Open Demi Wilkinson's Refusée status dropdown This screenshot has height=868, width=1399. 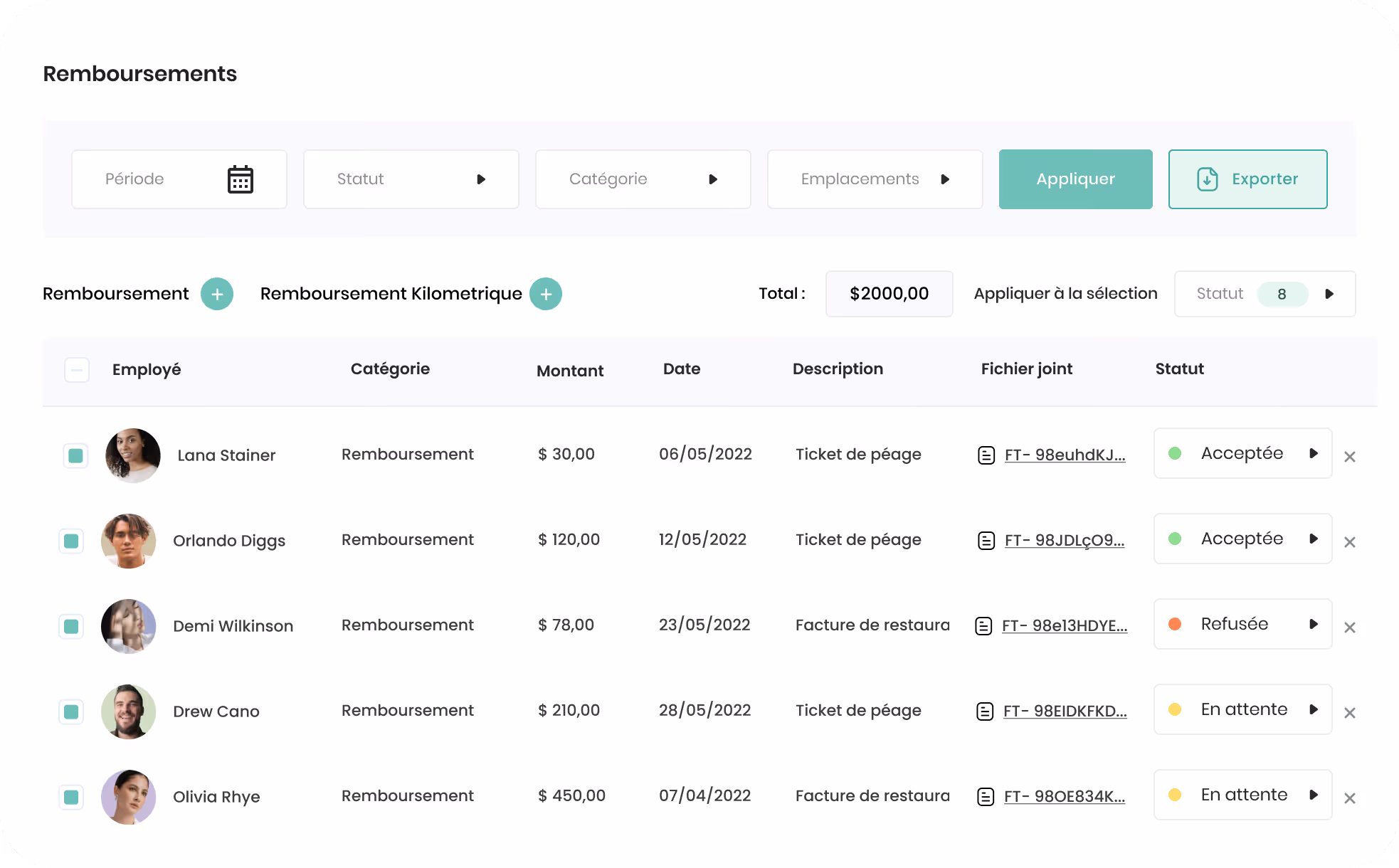click(1243, 624)
